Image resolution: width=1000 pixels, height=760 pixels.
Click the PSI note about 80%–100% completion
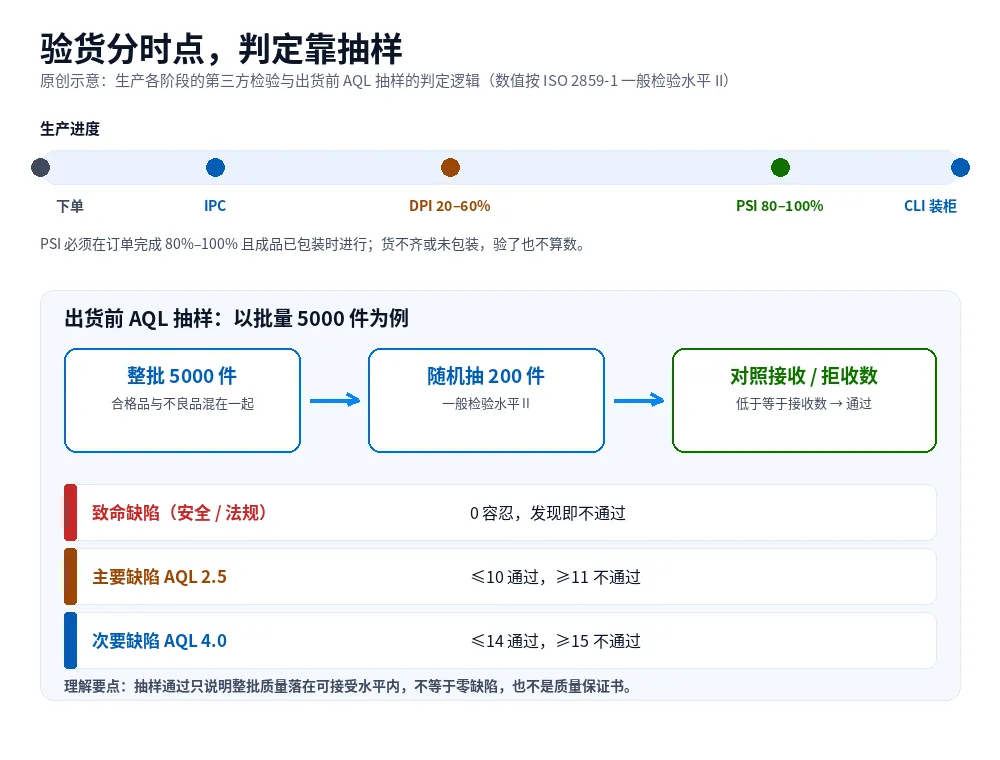(312, 244)
